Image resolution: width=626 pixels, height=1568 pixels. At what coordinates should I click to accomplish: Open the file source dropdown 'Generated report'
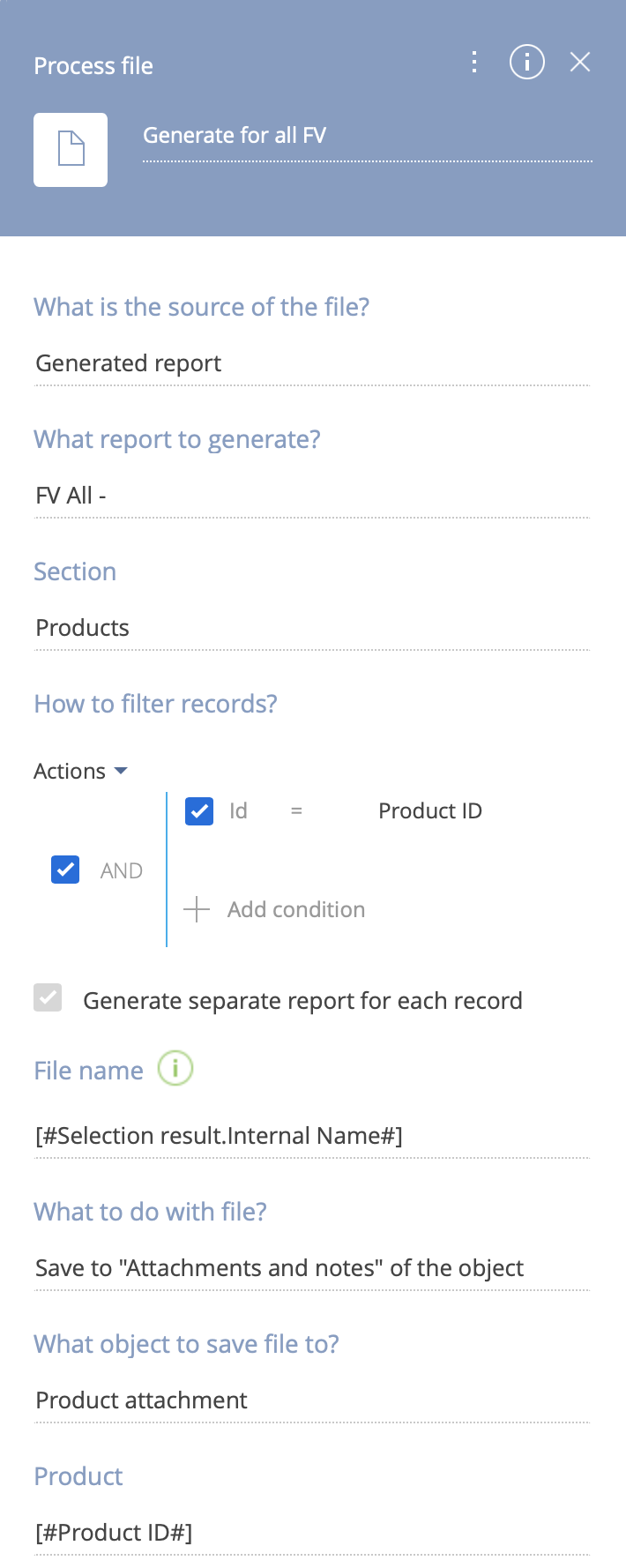(312, 363)
